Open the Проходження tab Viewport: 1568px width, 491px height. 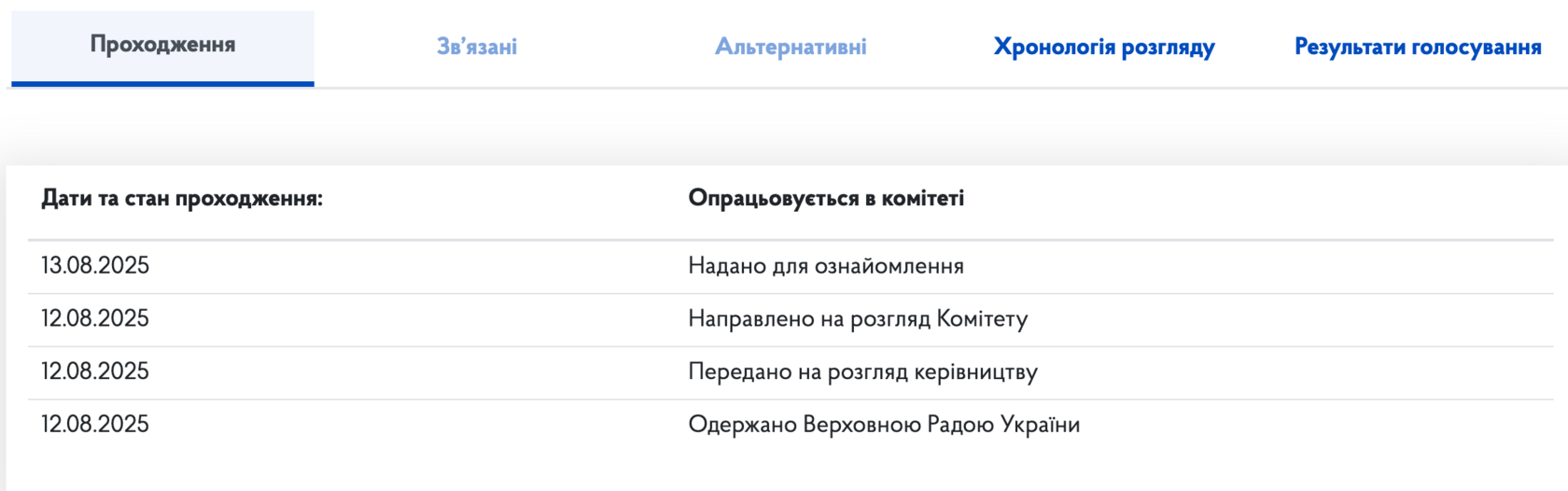click(162, 45)
